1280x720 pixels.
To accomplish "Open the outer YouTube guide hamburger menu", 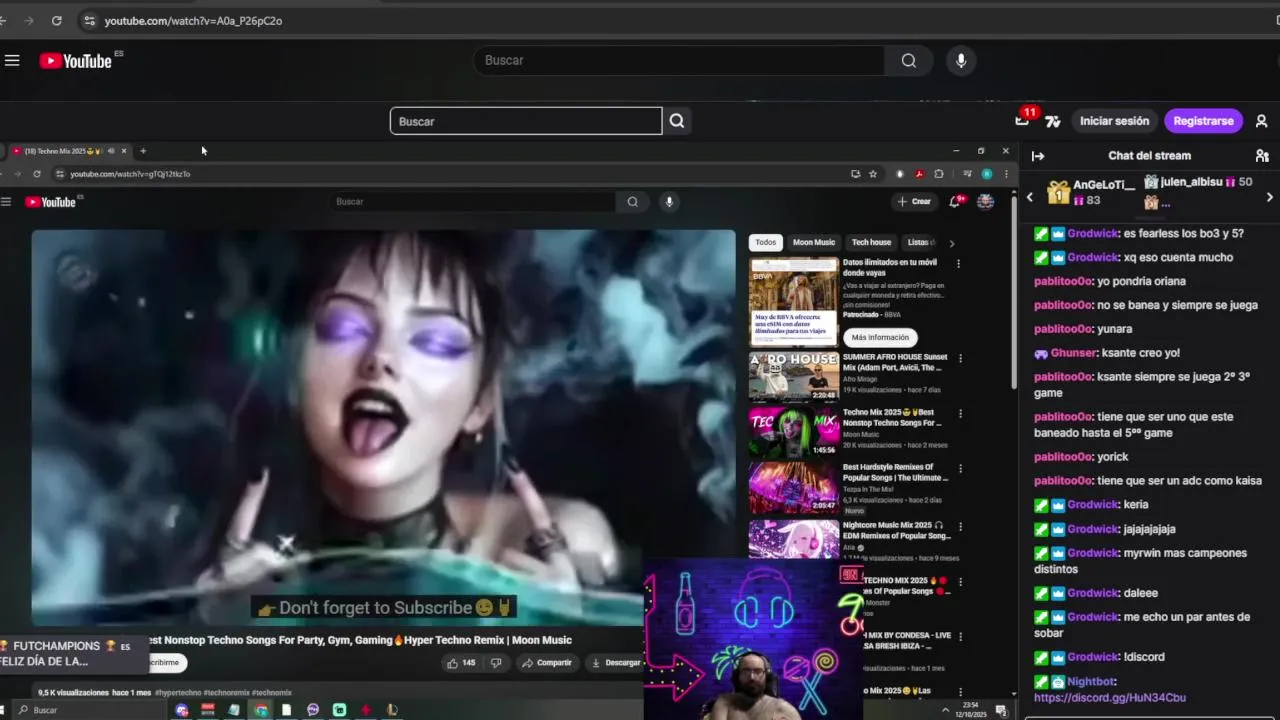I will (12, 61).
